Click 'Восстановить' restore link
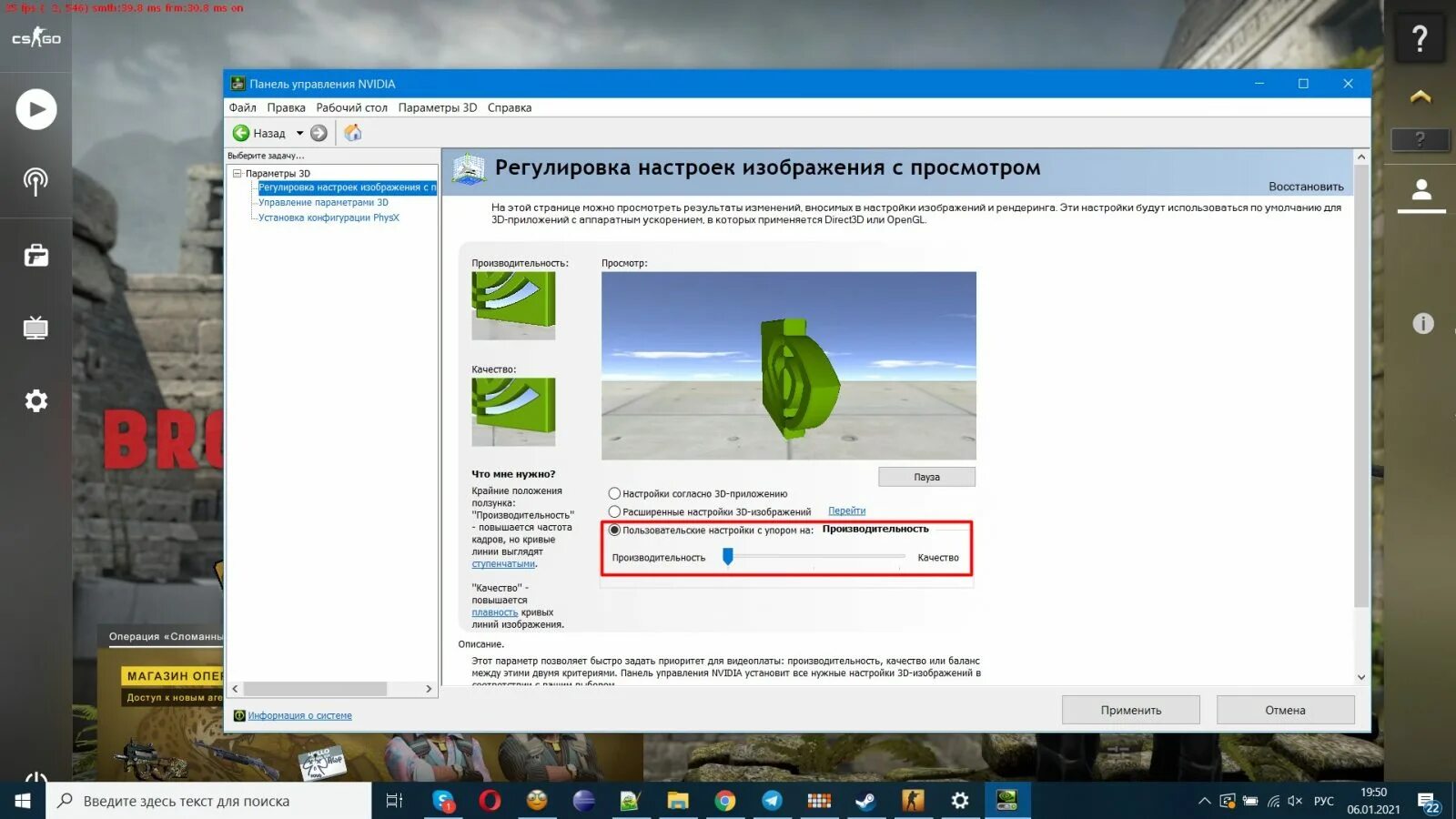This screenshot has height=819, width=1456. (1306, 187)
